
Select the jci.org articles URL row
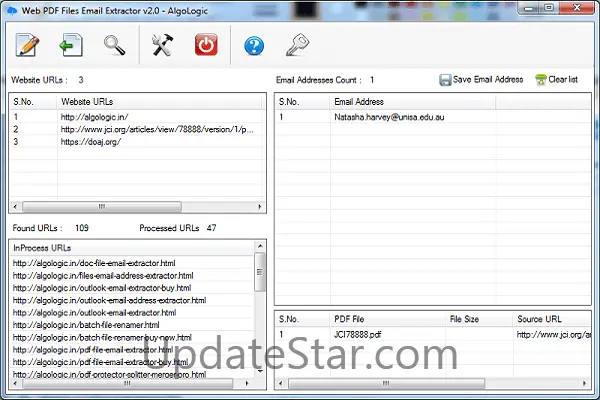tap(137, 129)
